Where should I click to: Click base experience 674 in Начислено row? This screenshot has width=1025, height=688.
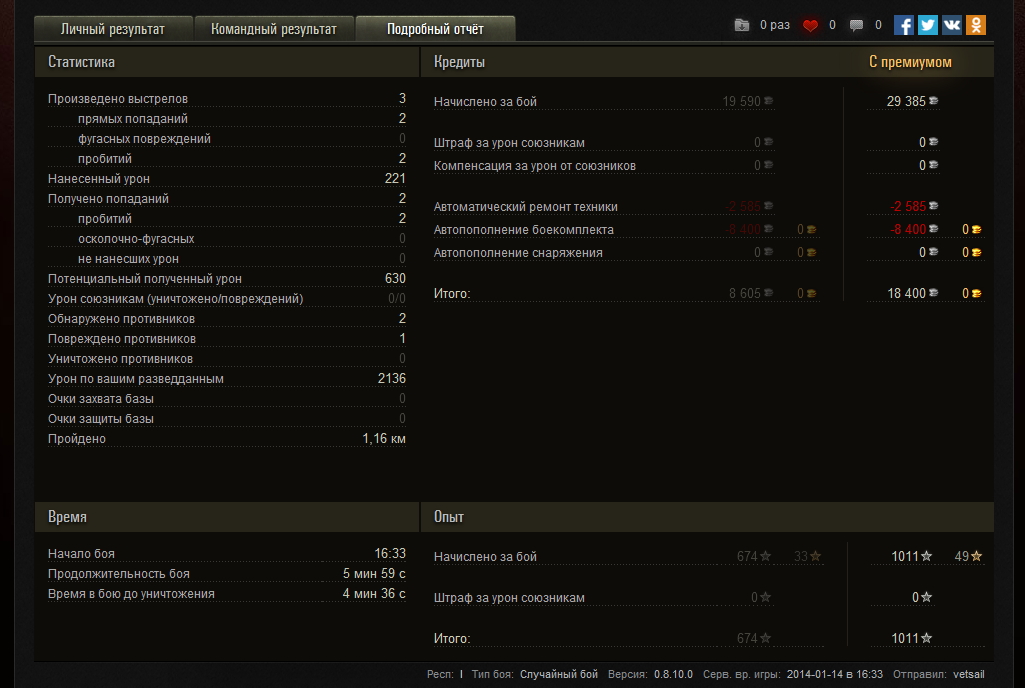(x=747, y=557)
